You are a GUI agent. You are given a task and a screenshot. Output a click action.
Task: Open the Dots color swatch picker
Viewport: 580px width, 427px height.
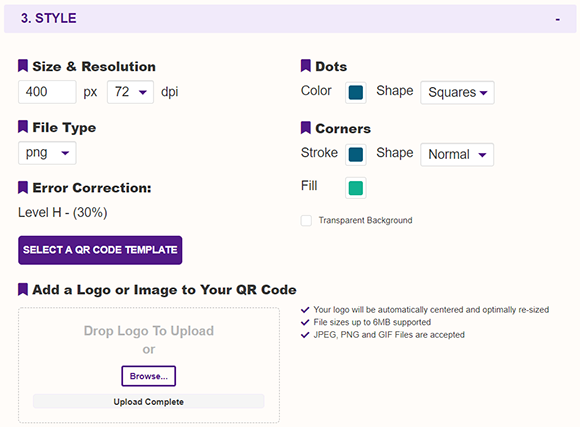[x=356, y=93]
